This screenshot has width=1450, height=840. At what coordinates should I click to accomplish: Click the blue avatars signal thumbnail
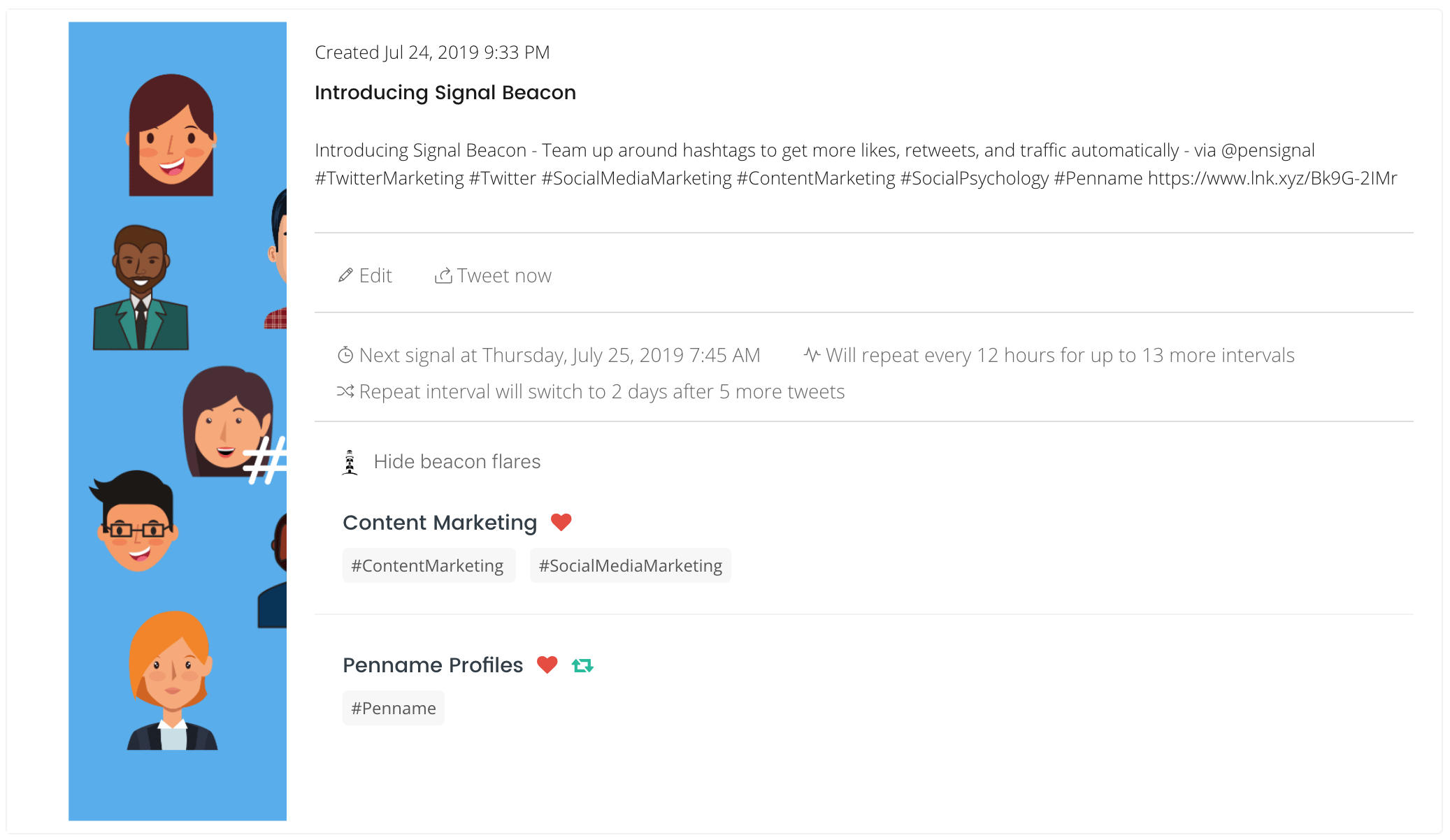178,421
